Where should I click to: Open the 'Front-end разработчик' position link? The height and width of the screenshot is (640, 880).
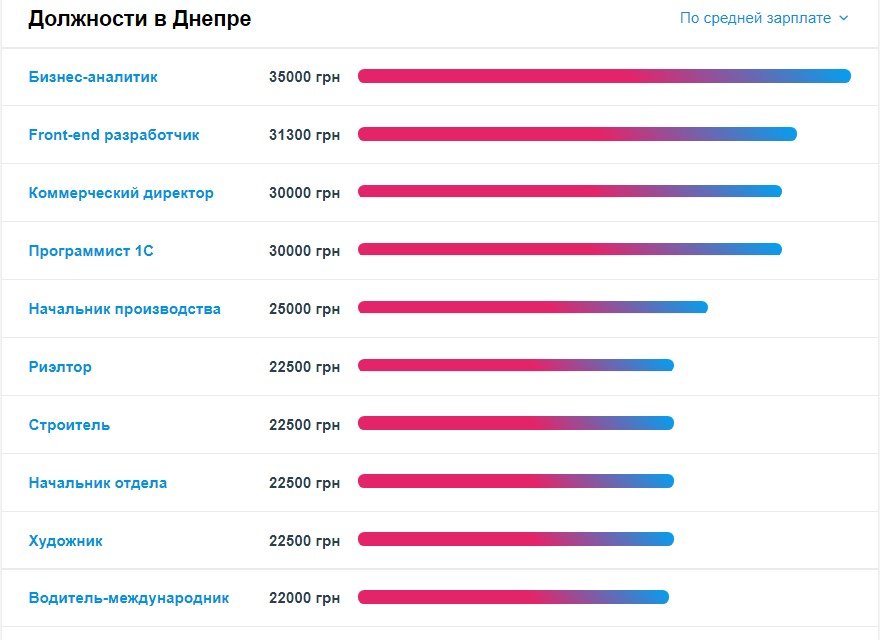coord(114,135)
